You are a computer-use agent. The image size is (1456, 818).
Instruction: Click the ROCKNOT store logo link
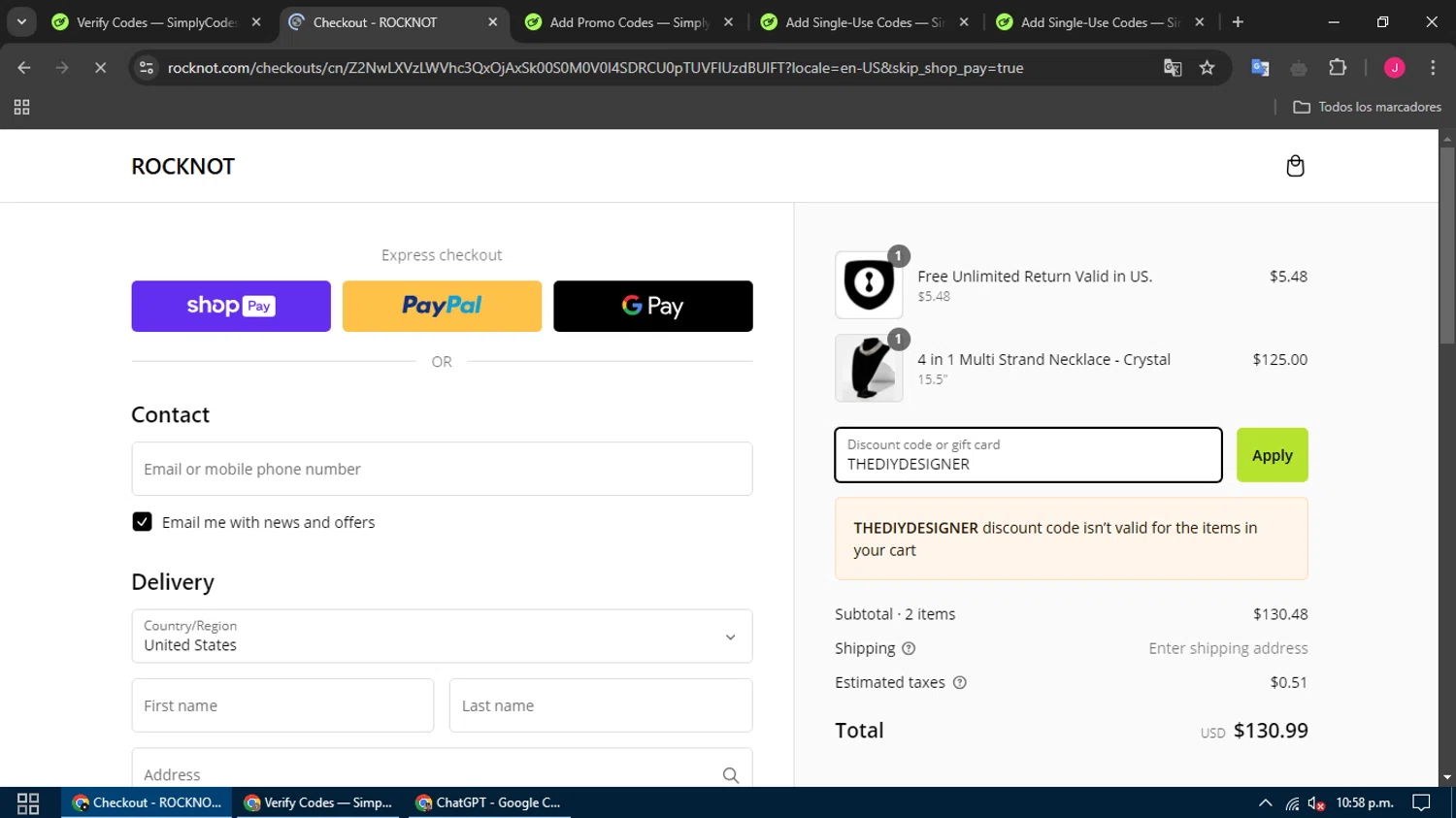point(182,166)
